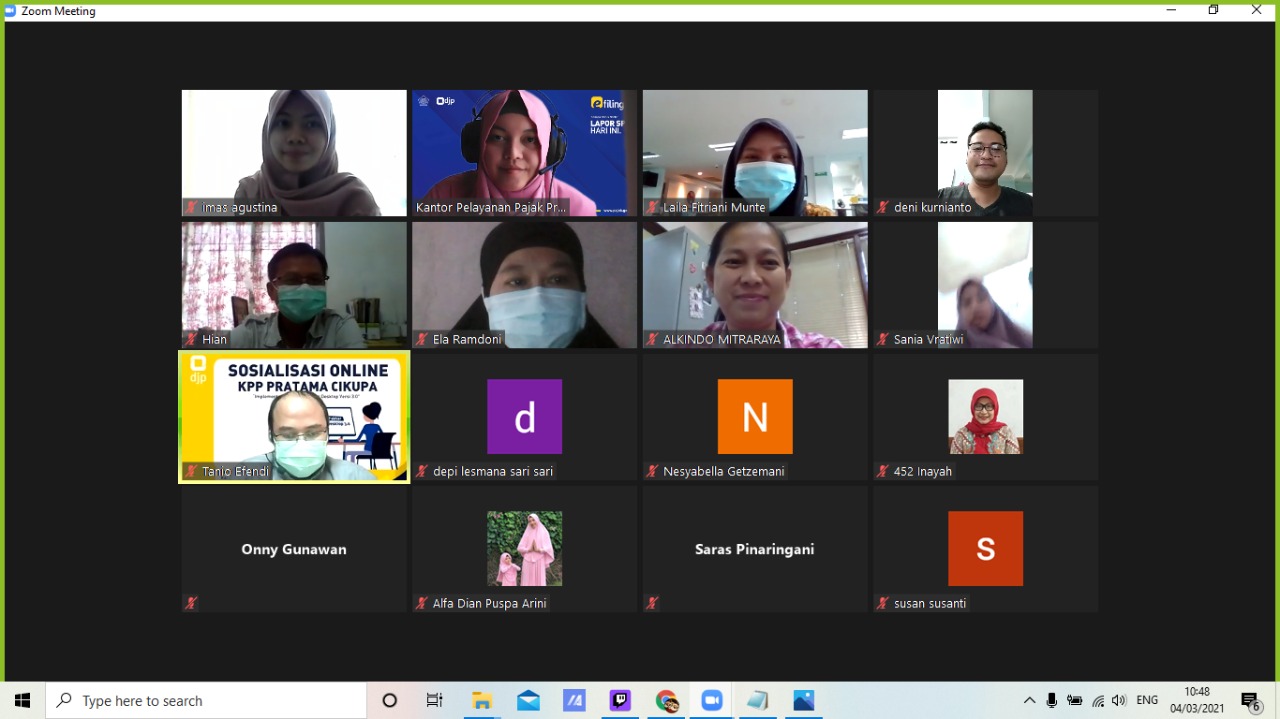Open File Explorer from the taskbar
Screen dimensions: 1280x719
[482, 701]
